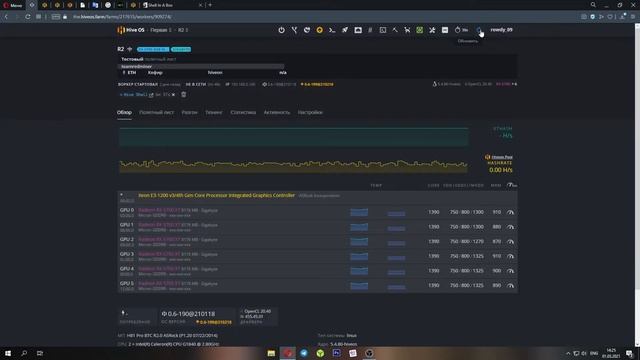Click browser back arrow
Screen dimensions: 640x360
[x=6, y=17]
